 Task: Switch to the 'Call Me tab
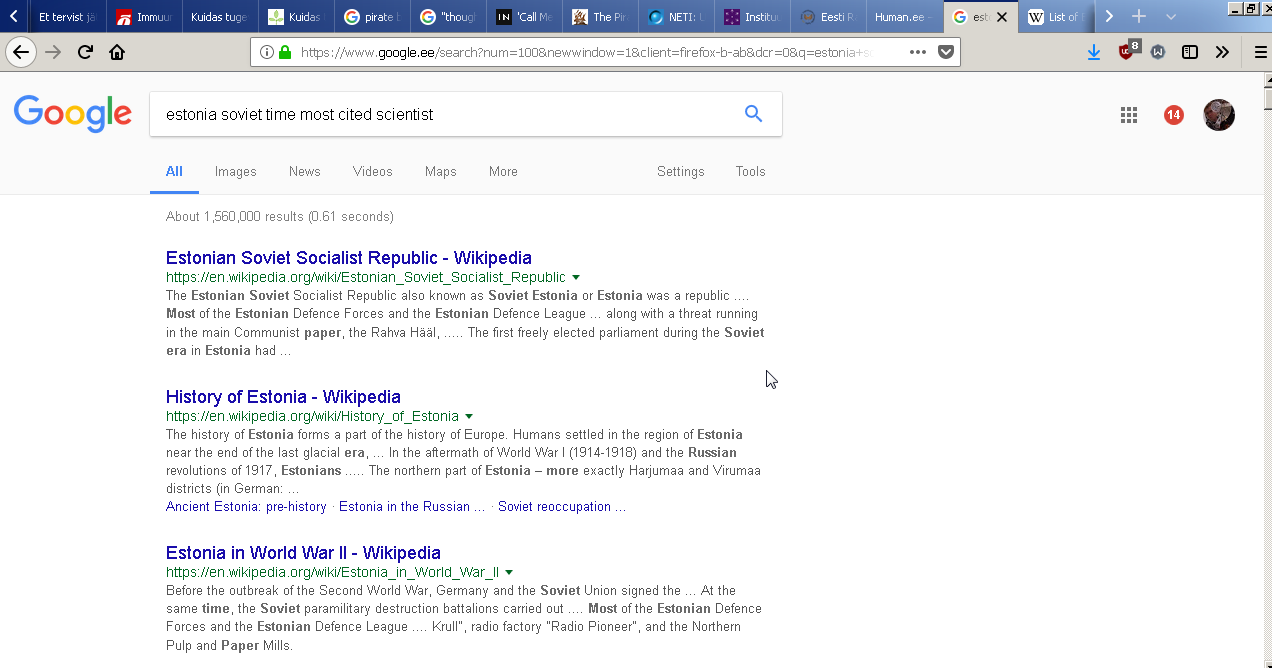coord(524,17)
